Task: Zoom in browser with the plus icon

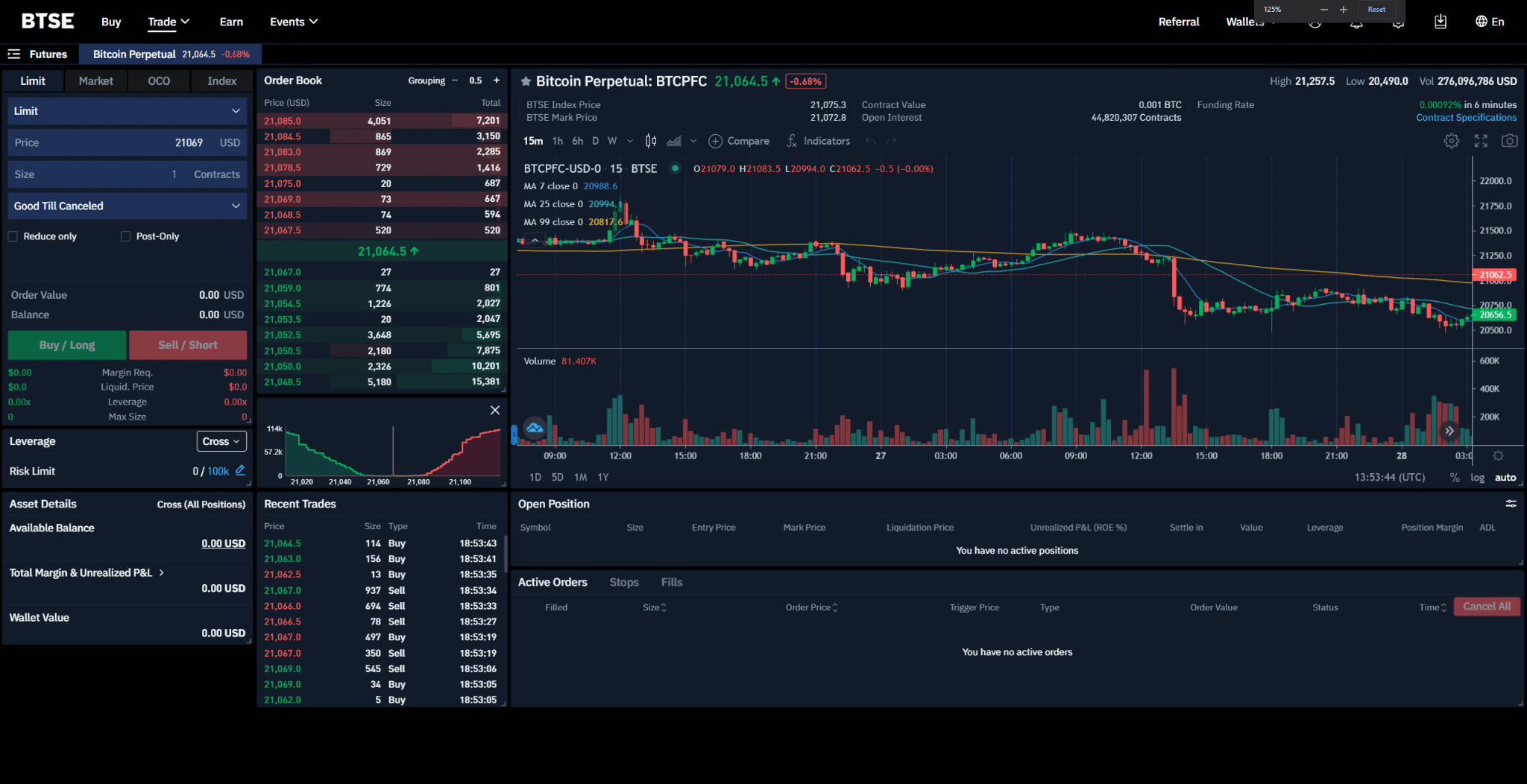Action: click(x=1344, y=10)
